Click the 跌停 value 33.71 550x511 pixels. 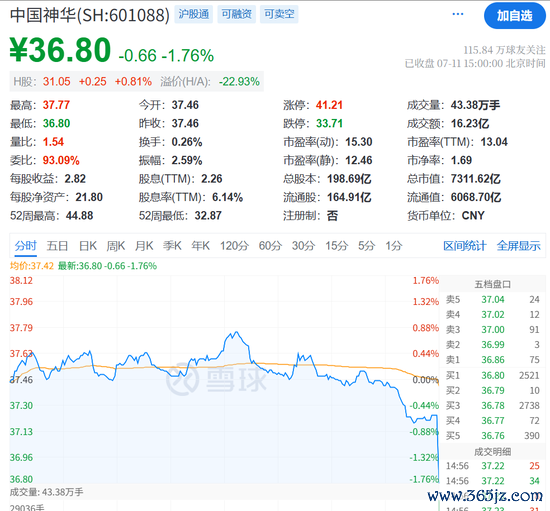pos(329,123)
